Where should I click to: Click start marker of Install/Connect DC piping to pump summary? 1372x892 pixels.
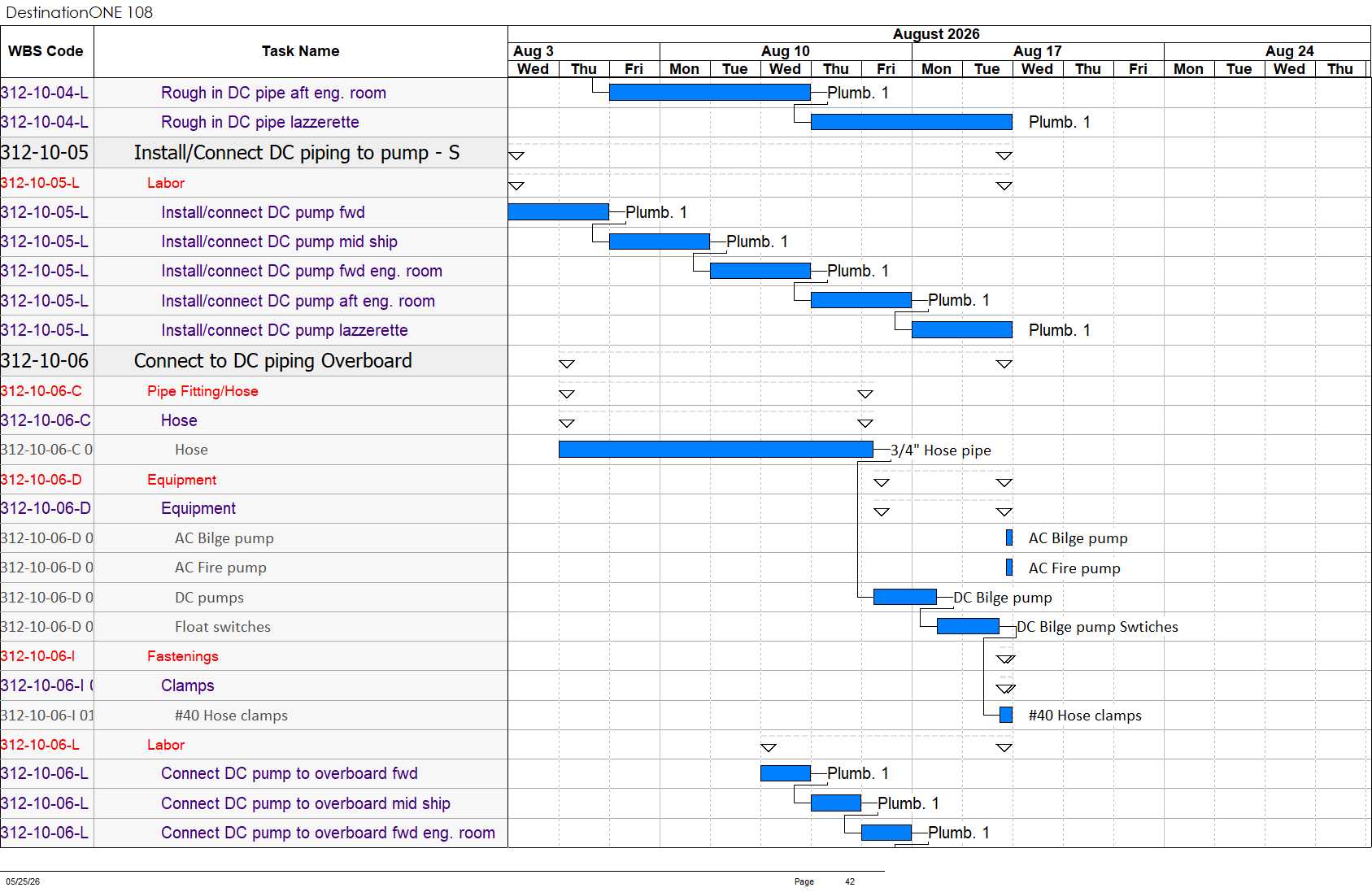516,155
